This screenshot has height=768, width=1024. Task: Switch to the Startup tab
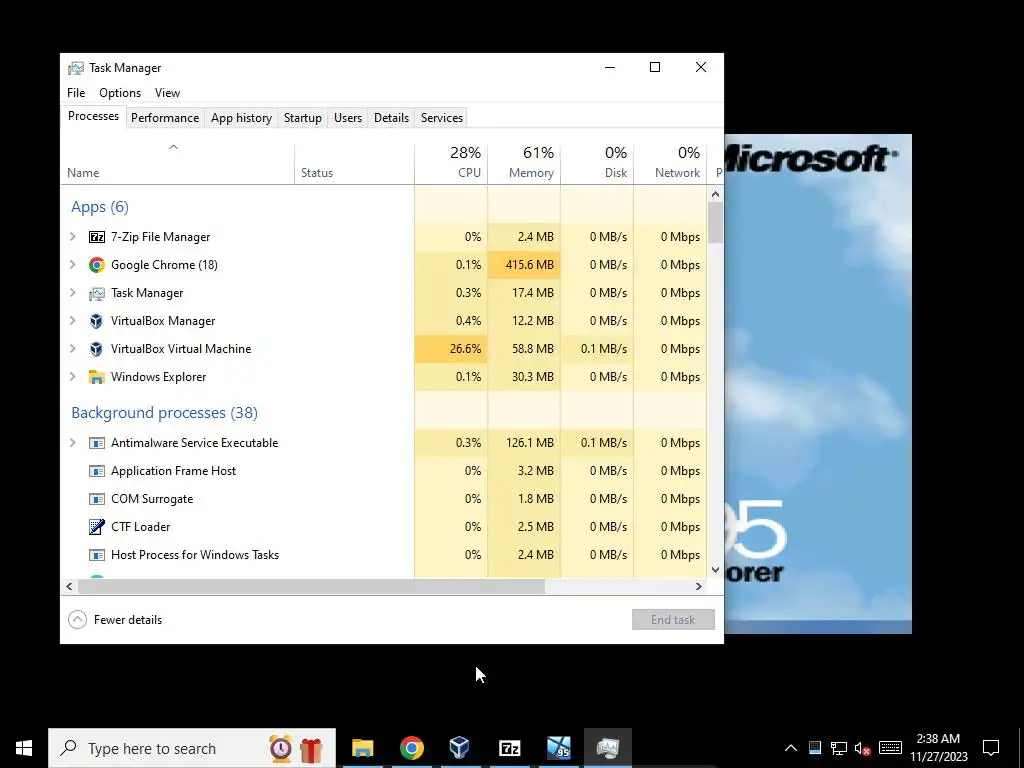(x=302, y=118)
